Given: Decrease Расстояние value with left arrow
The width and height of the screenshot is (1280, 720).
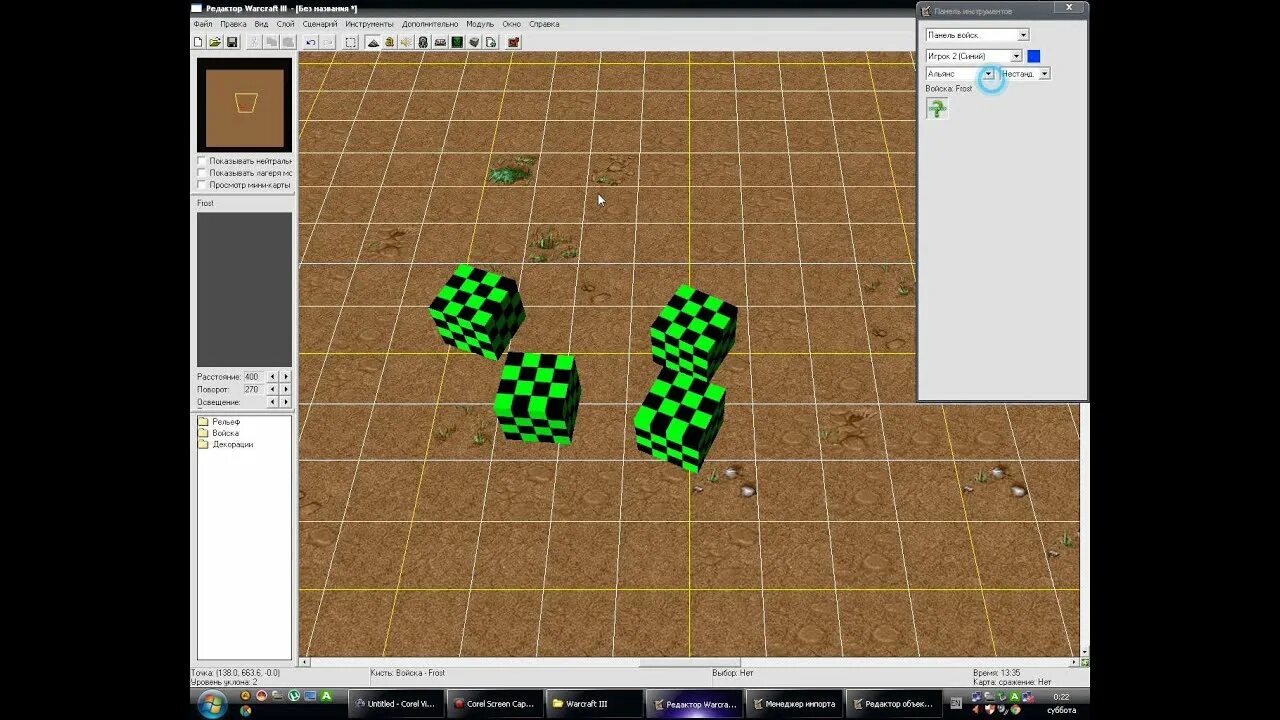Looking at the screenshot, I should (x=273, y=377).
